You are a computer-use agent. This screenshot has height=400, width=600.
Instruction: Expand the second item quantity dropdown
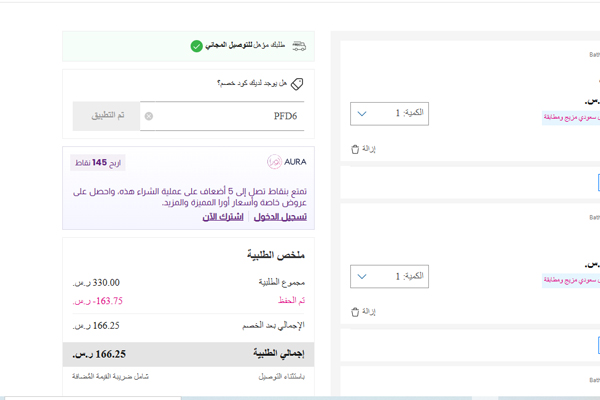pos(389,276)
